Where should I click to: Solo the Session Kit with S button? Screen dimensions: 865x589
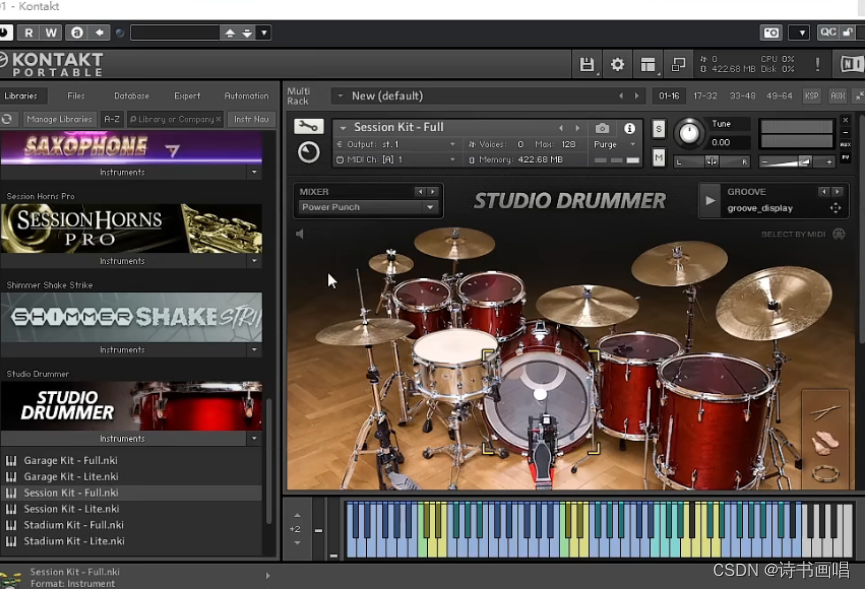click(x=659, y=129)
